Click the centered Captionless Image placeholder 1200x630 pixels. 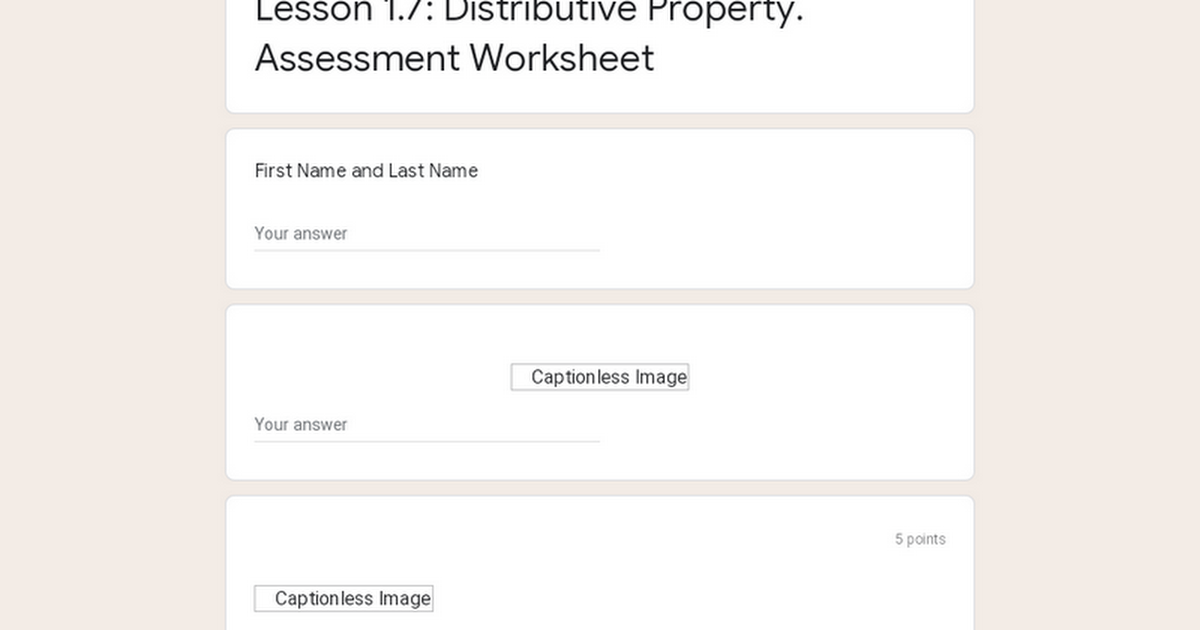(600, 377)
